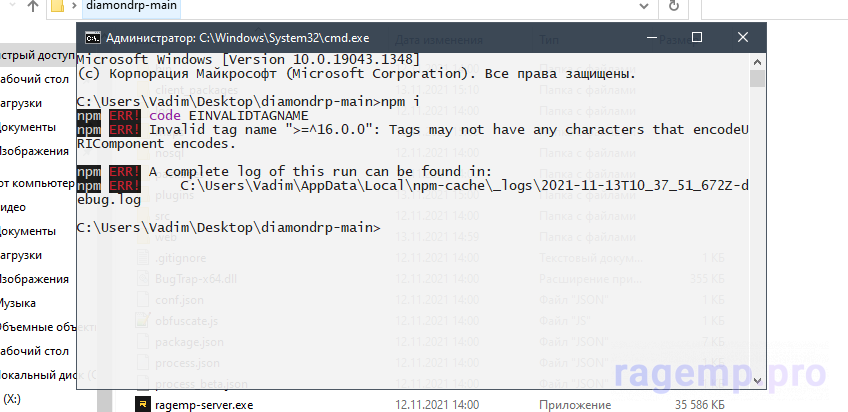
Task: Click the EINVALIDTAGNAME error code text
Action: pos(248,116)
